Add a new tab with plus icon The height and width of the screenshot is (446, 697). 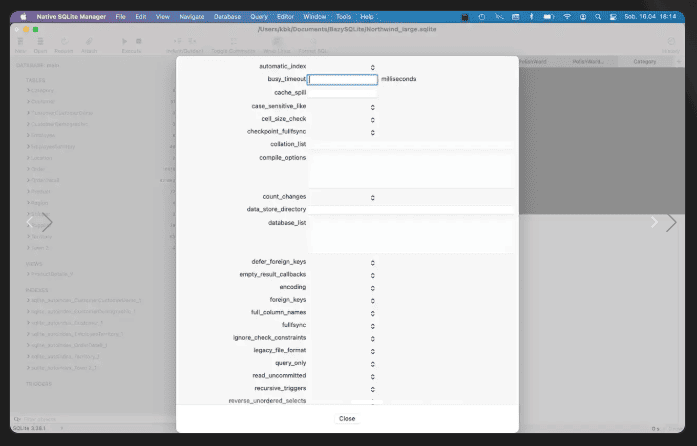(679, 61)
